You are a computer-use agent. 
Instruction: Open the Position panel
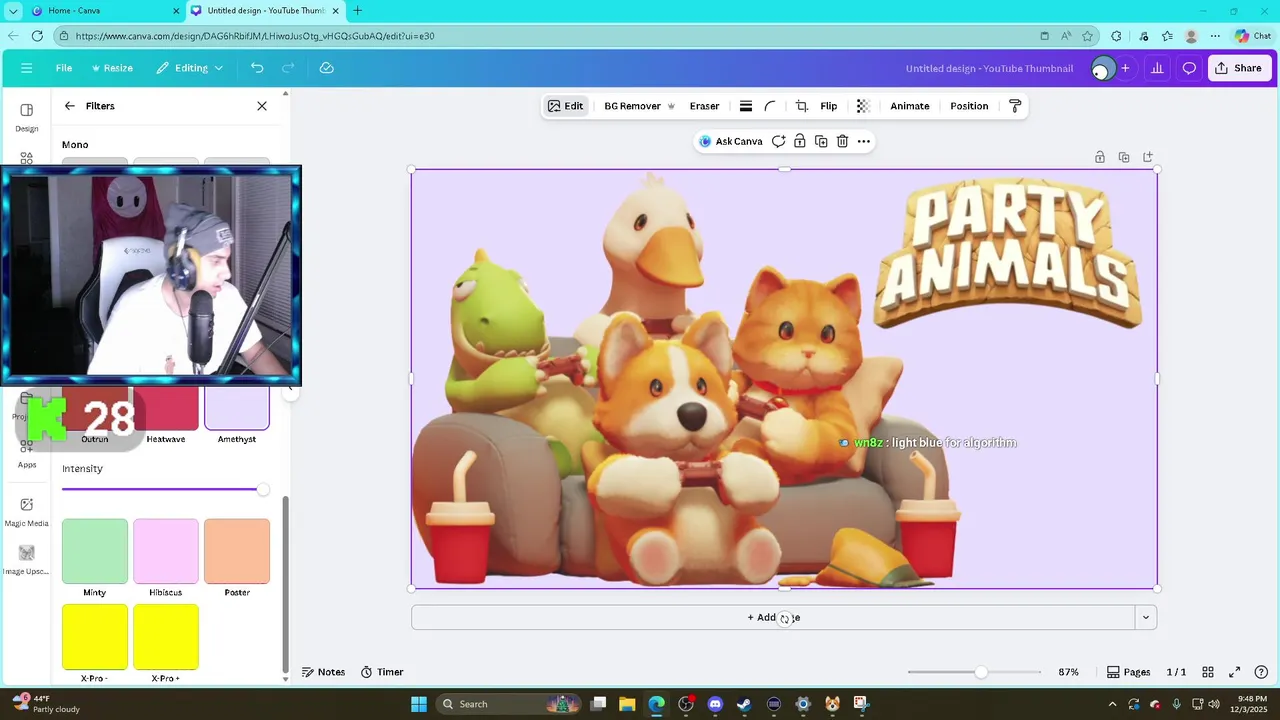click(x=969, y=106)
